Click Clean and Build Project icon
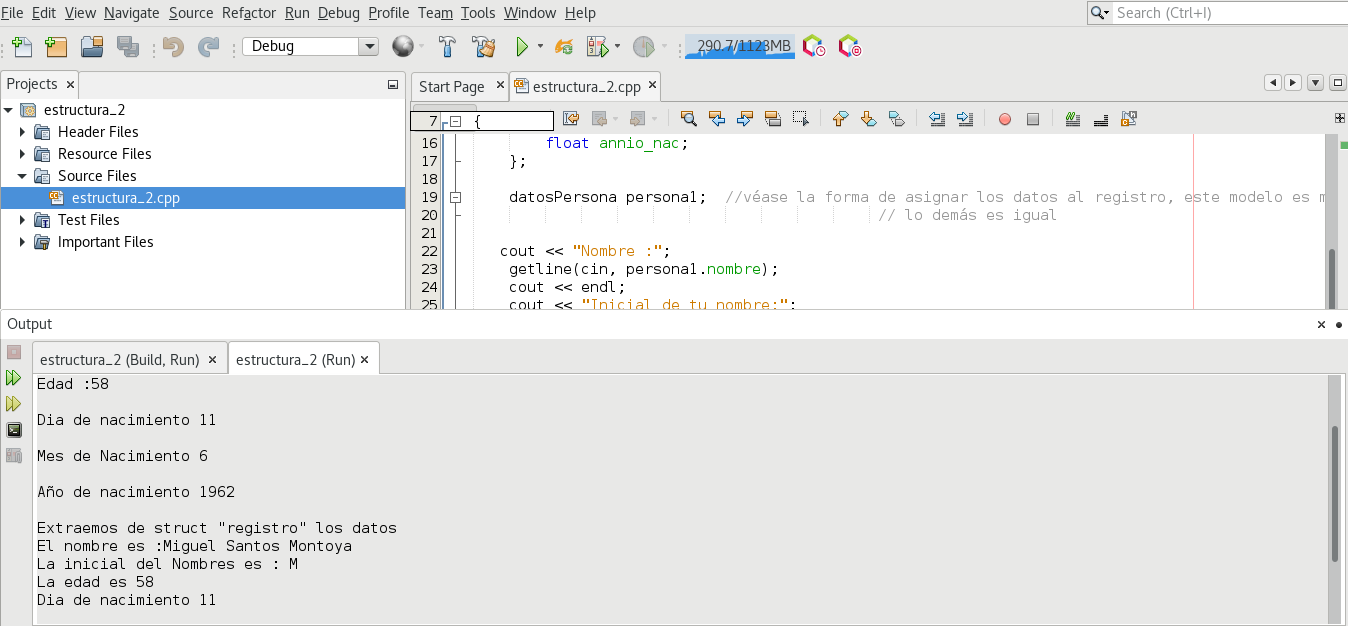 click(x=484, y=47)
